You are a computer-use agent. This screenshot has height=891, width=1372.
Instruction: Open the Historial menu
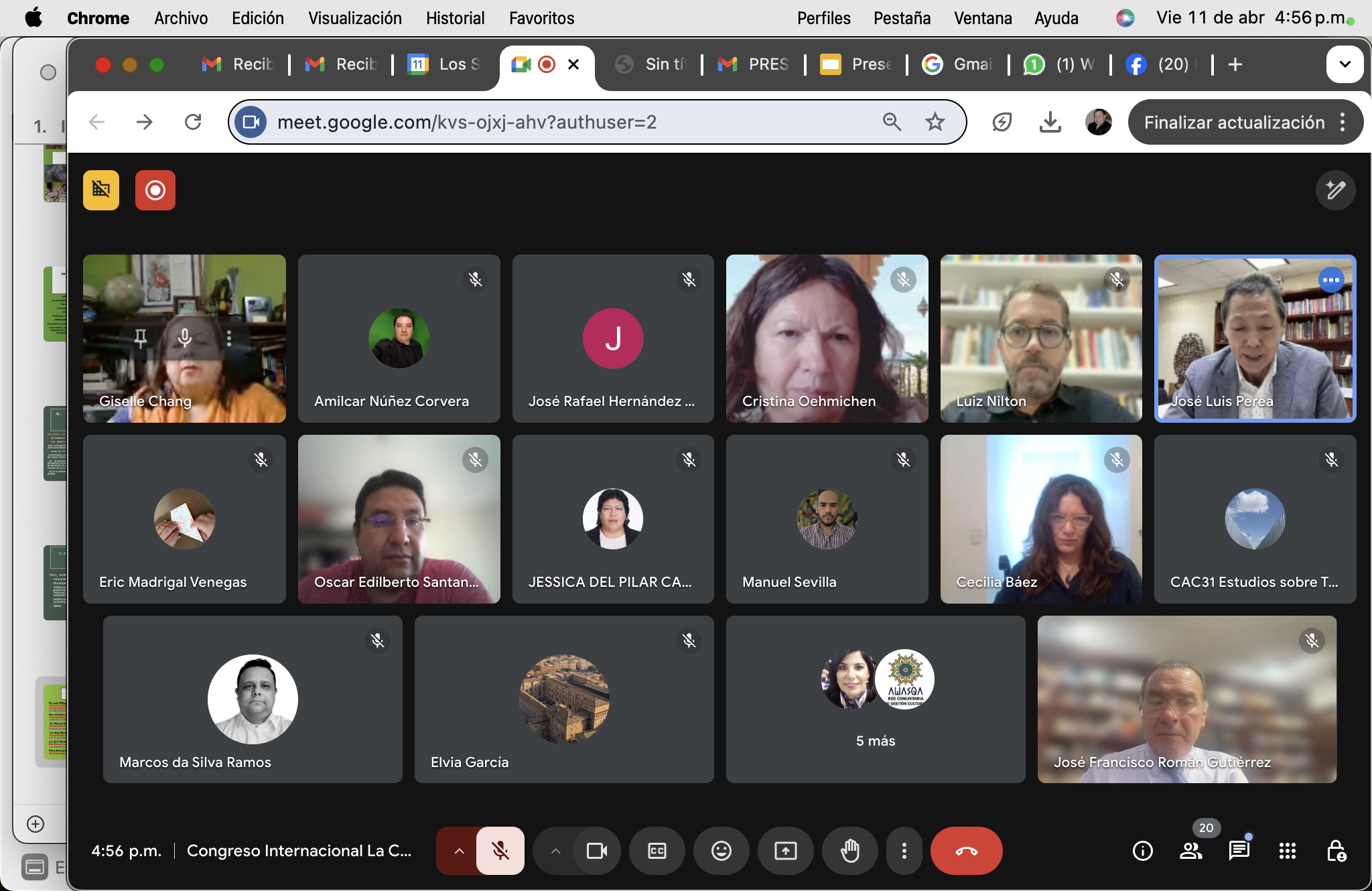pos(455,18)
